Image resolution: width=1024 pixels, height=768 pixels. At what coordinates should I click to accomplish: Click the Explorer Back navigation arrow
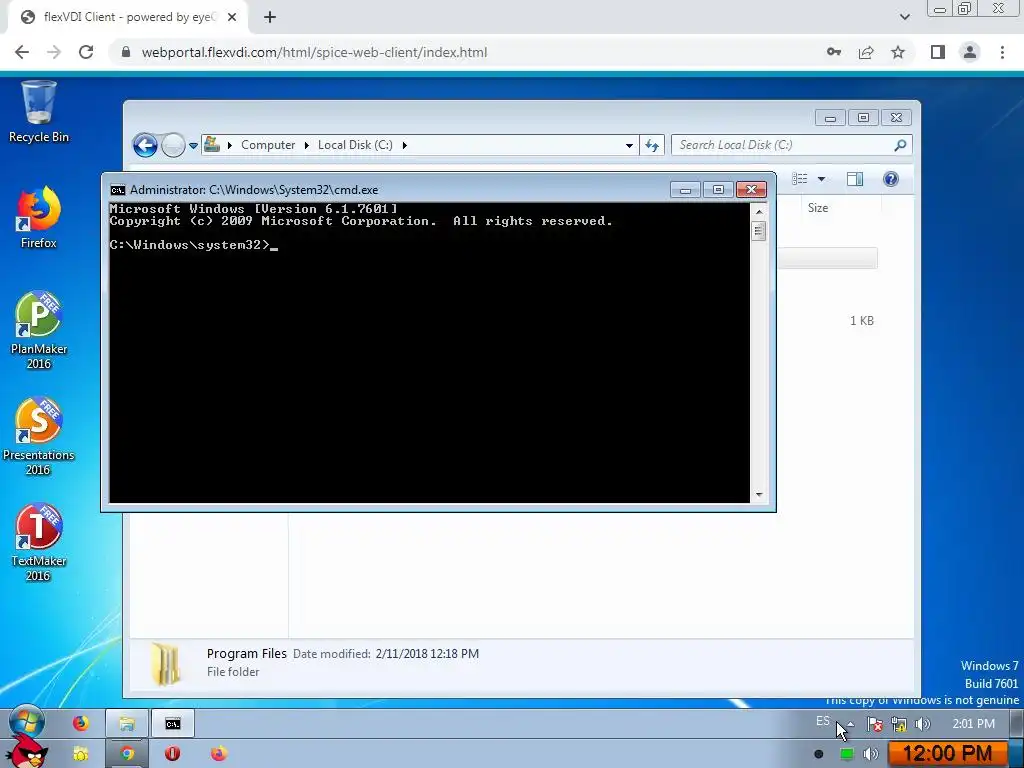145,145
